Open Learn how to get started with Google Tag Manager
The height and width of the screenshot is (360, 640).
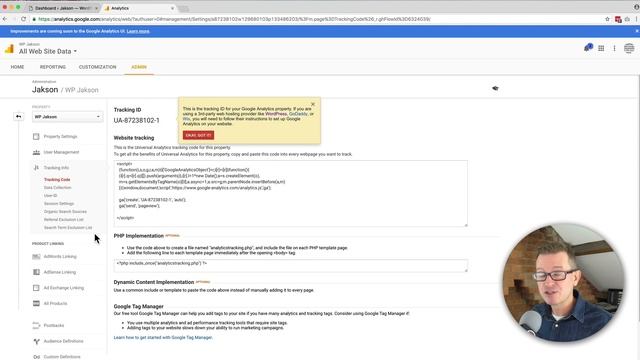tap(163, 338)
